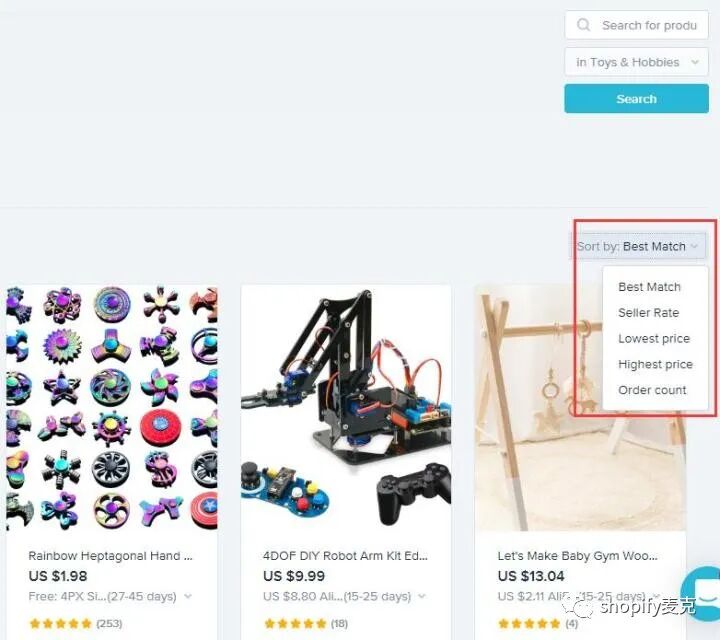This screenshot has height=640, width=720.
Task: Click star rating of Rainbow Heptagonal Hand product
Action: pos(60,623)
